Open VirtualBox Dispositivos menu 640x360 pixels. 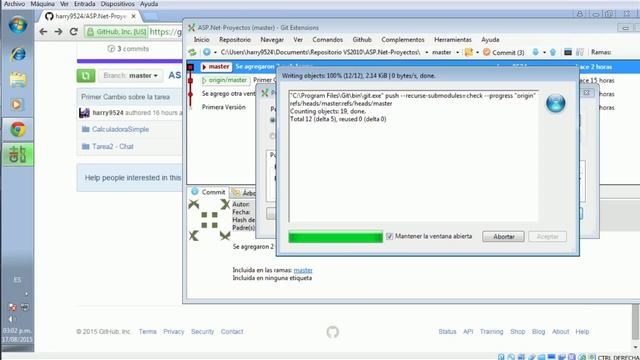(x=118, y=4)
